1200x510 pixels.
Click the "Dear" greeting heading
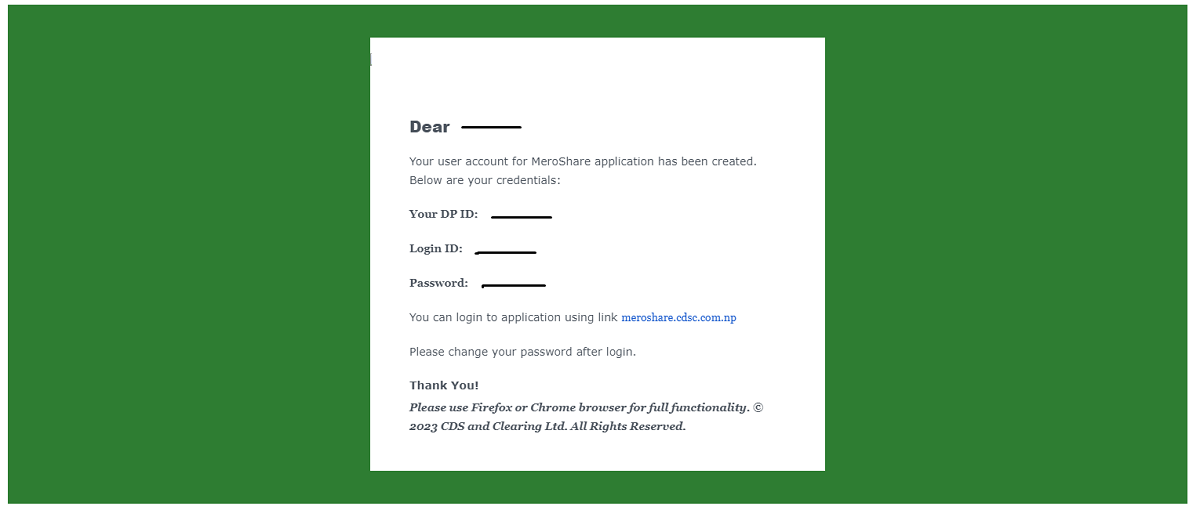click(x=430, y=127)
